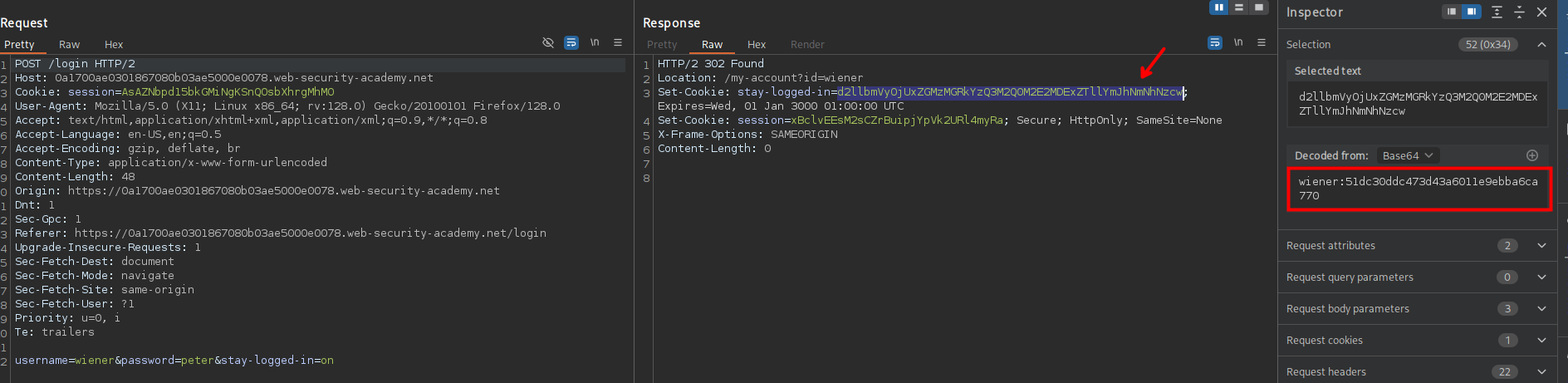1568x383 pixels.
Task: Select side-by-side split layout icon
Action: click(x=1218, y=7)
